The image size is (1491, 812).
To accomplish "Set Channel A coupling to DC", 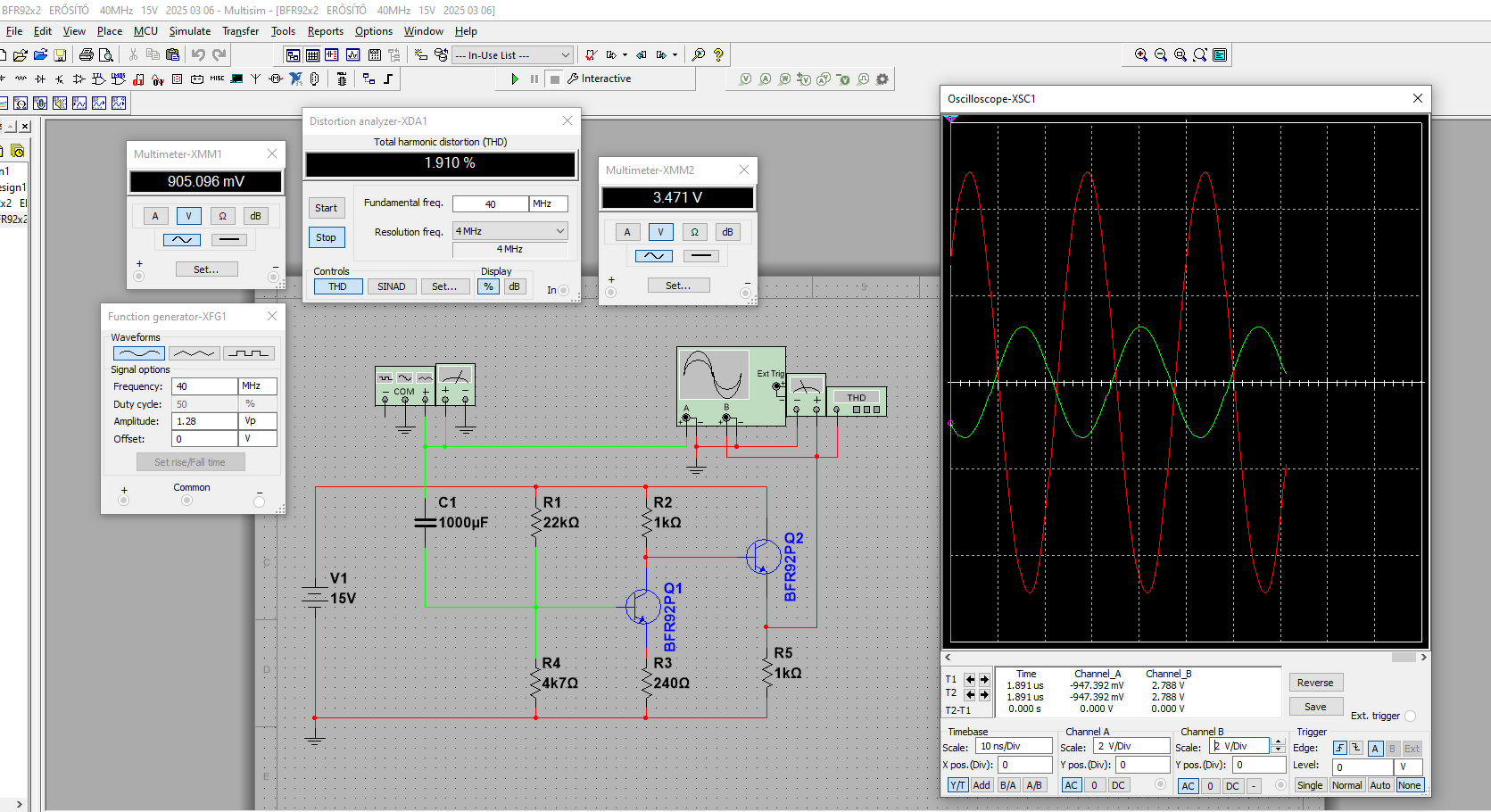I will [1118, 785].
